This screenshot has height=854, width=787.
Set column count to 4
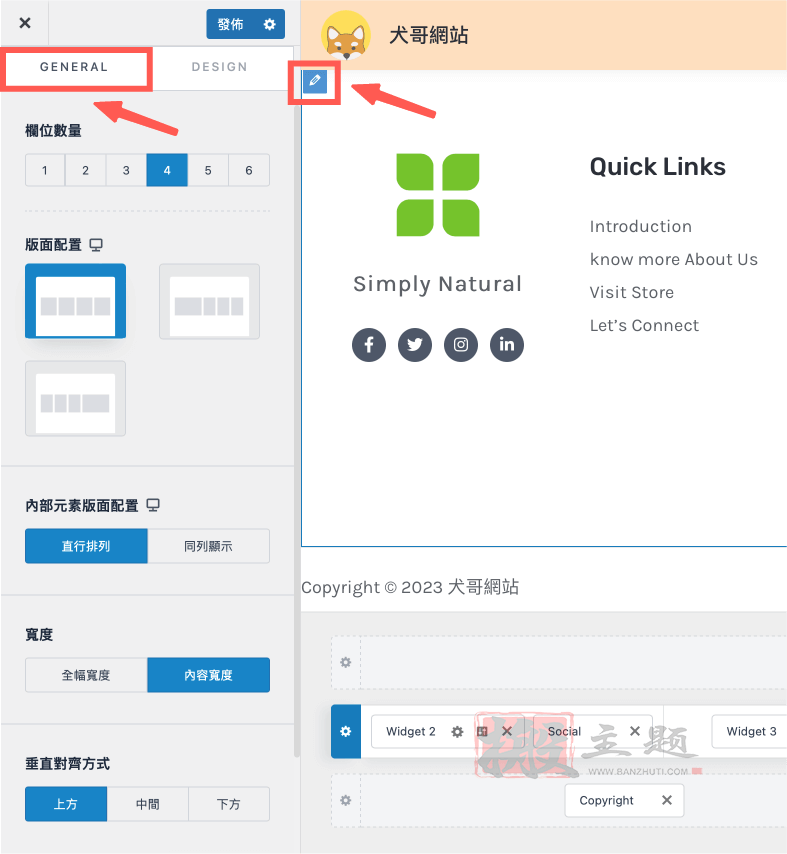coord(167,170)
